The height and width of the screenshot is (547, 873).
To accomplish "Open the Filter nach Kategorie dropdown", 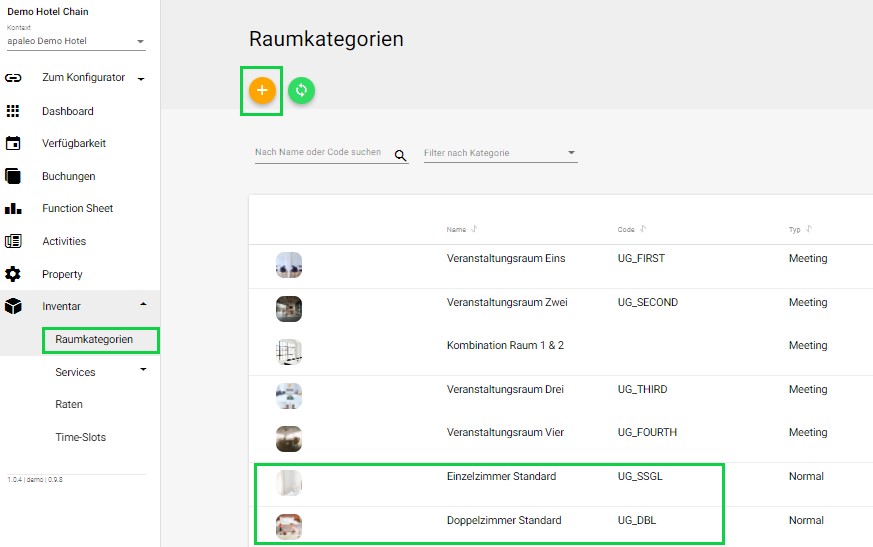I will click(501, 153).
